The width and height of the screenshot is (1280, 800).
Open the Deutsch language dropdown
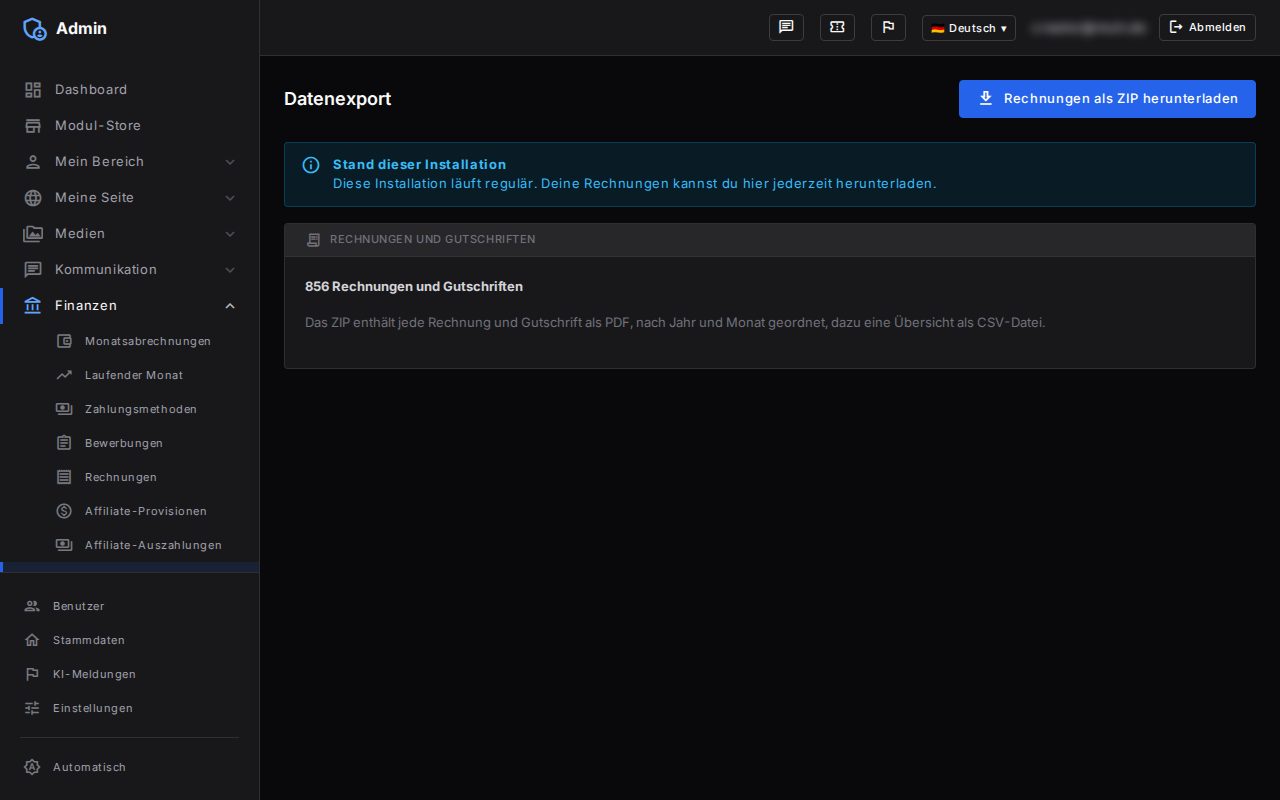(x=969, y=28)
